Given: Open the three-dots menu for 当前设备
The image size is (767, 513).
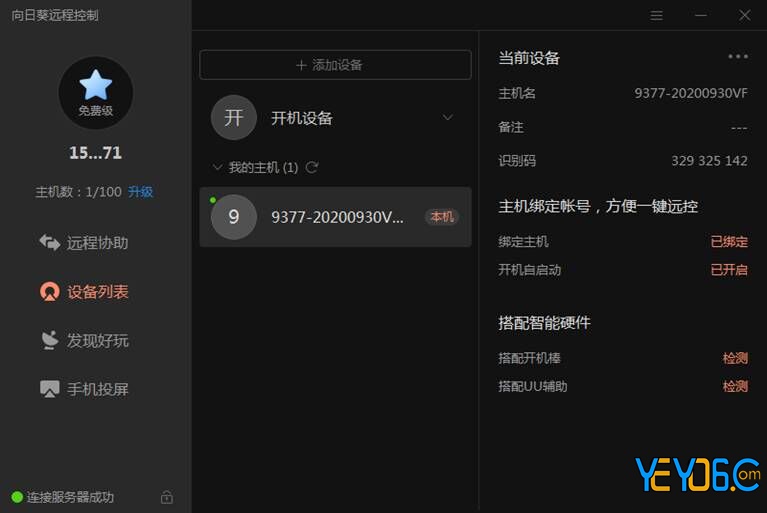Looking at the screenshot, I should point(738,57).
